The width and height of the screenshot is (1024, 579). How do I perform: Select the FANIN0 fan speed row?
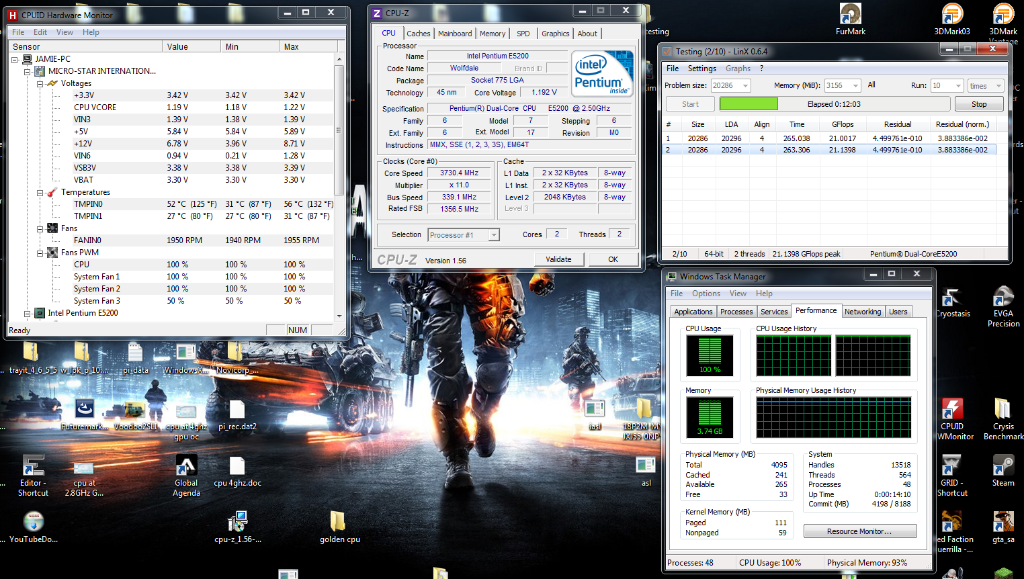pos(171,240)
